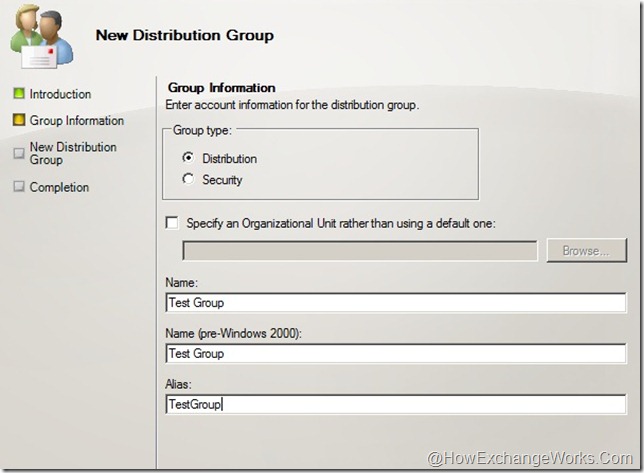
Task: Focus the Name (pre-Windows 2000) field
Action: 396,354
